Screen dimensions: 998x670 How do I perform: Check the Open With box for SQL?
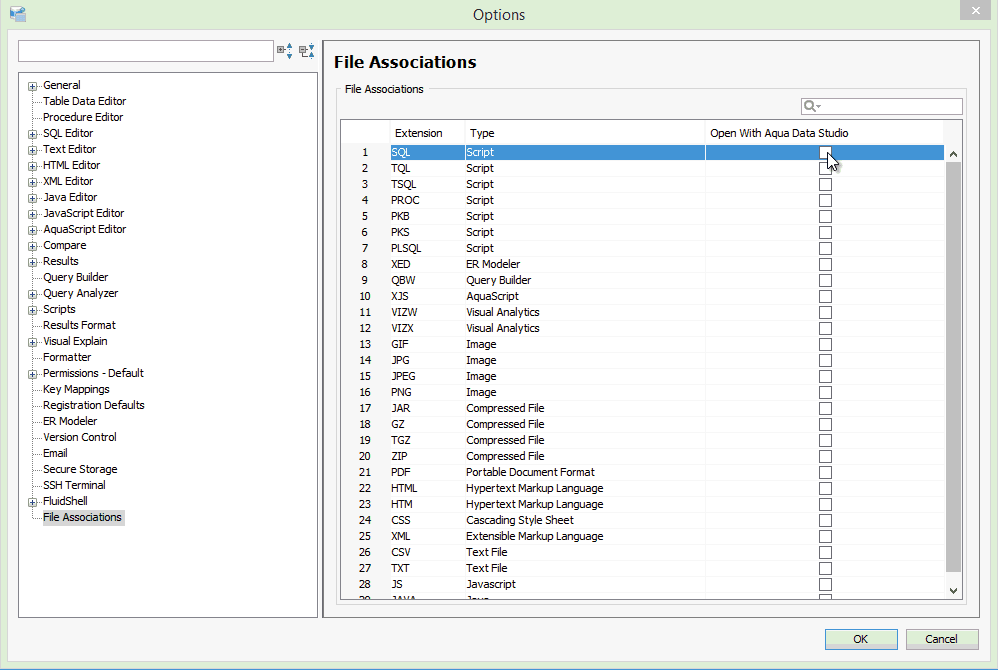(x=825, y=153)
